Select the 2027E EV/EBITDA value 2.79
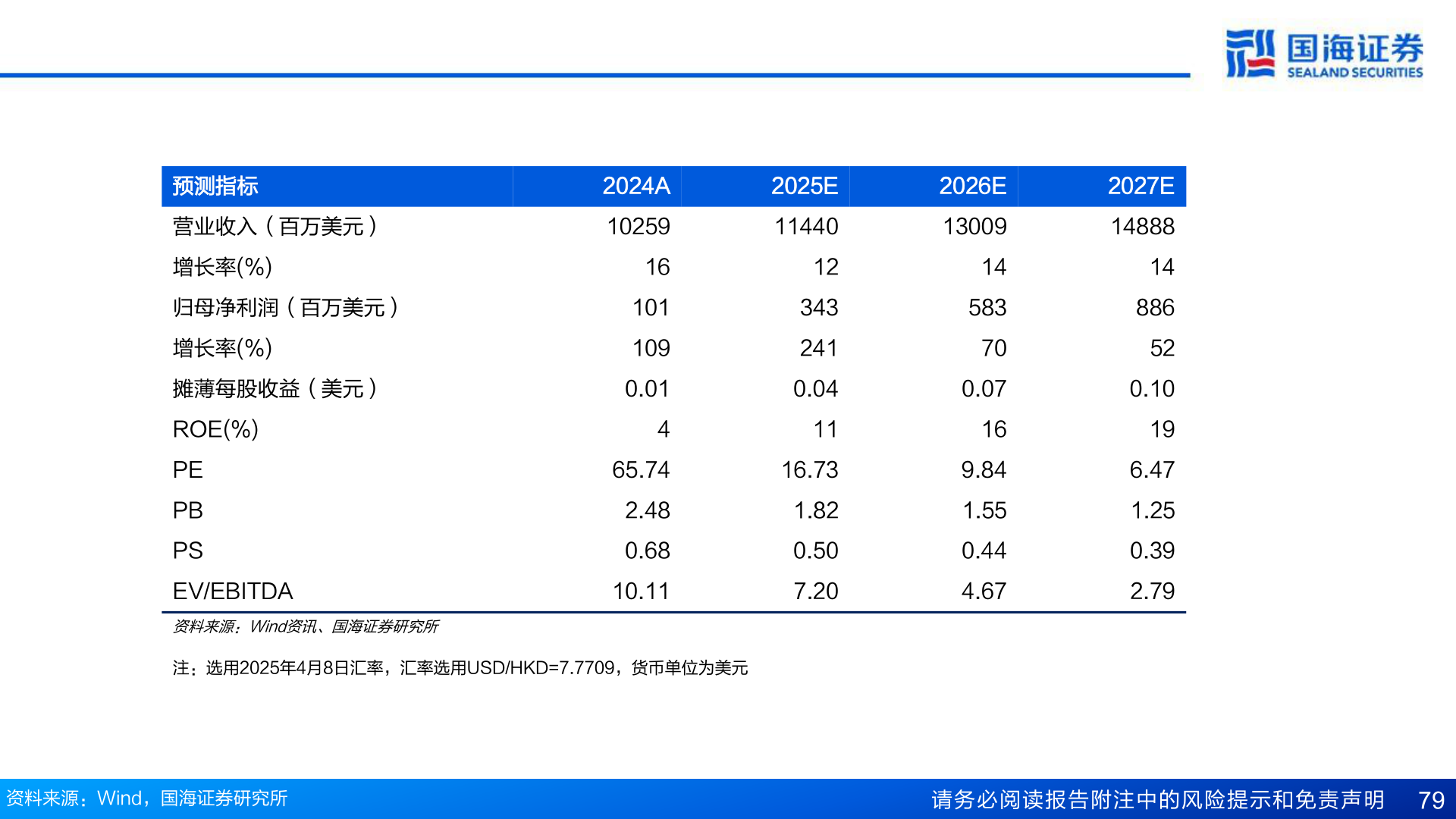1456x819 pixels. 1151,591
